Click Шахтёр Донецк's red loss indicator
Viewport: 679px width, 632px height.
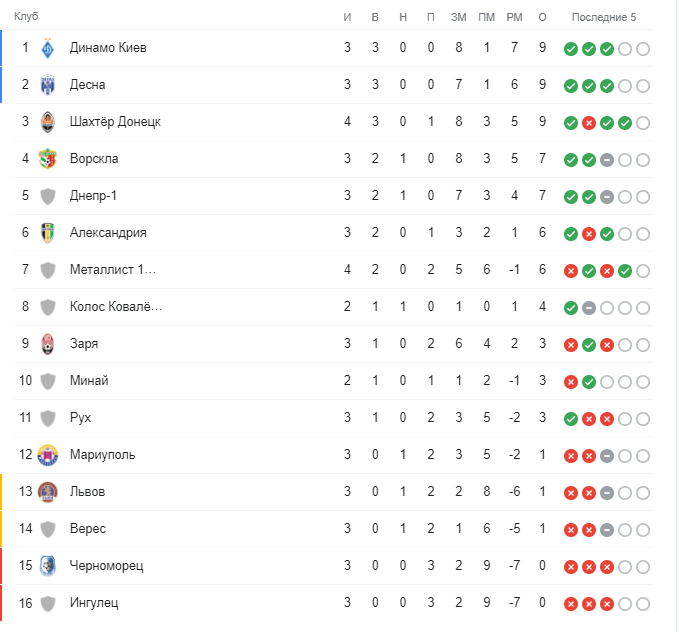[589, 123]
